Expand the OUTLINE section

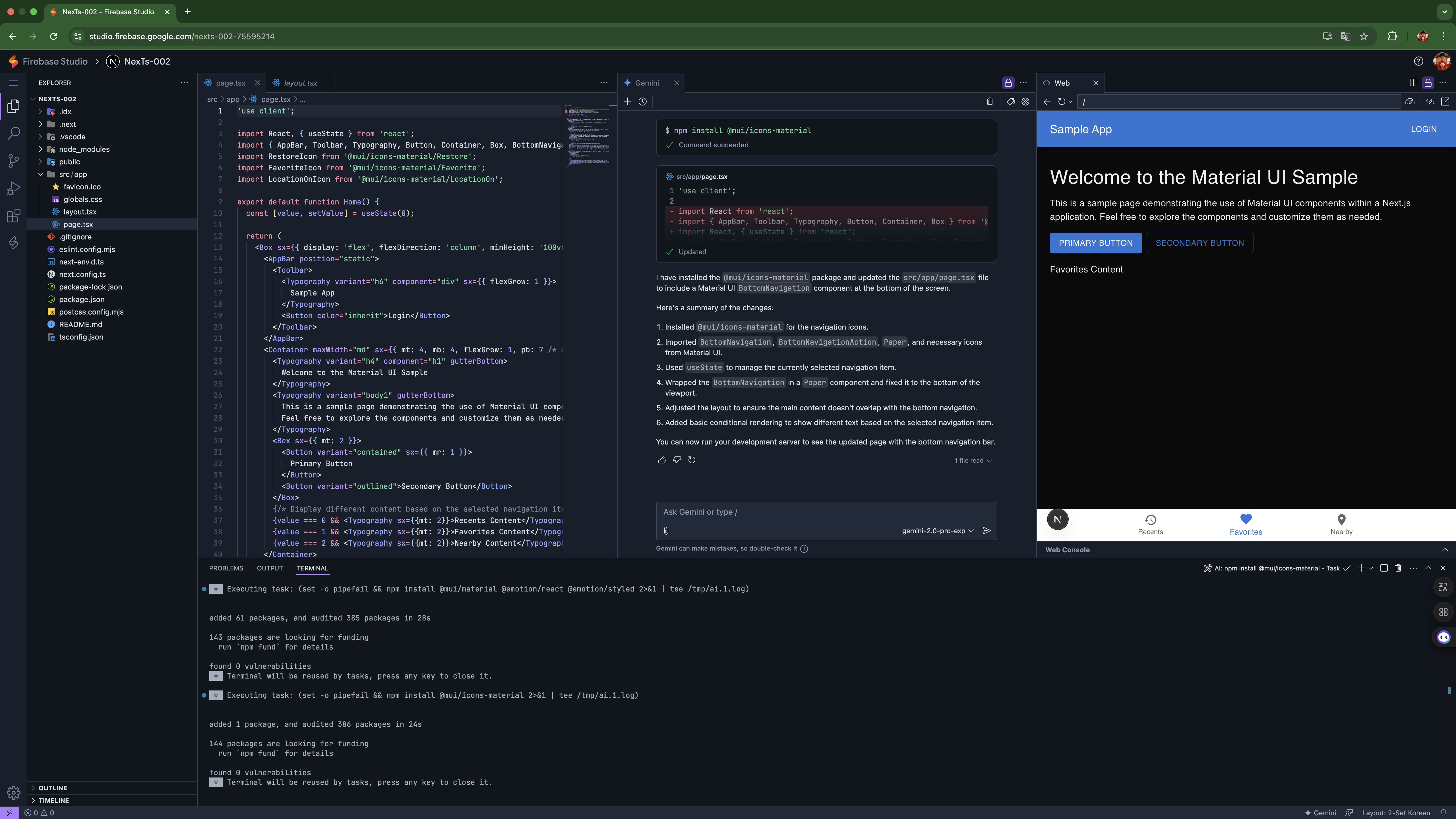53,788
